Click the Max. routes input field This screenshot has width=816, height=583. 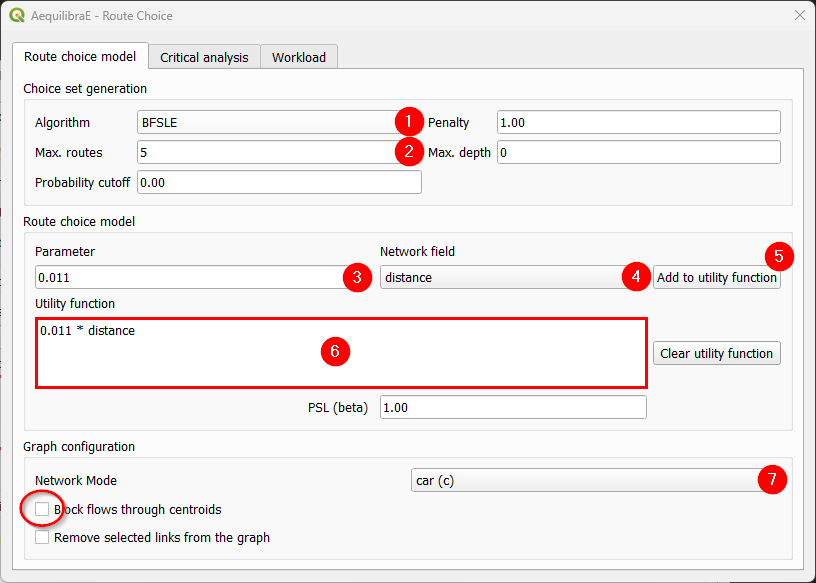tap(265, 152)
